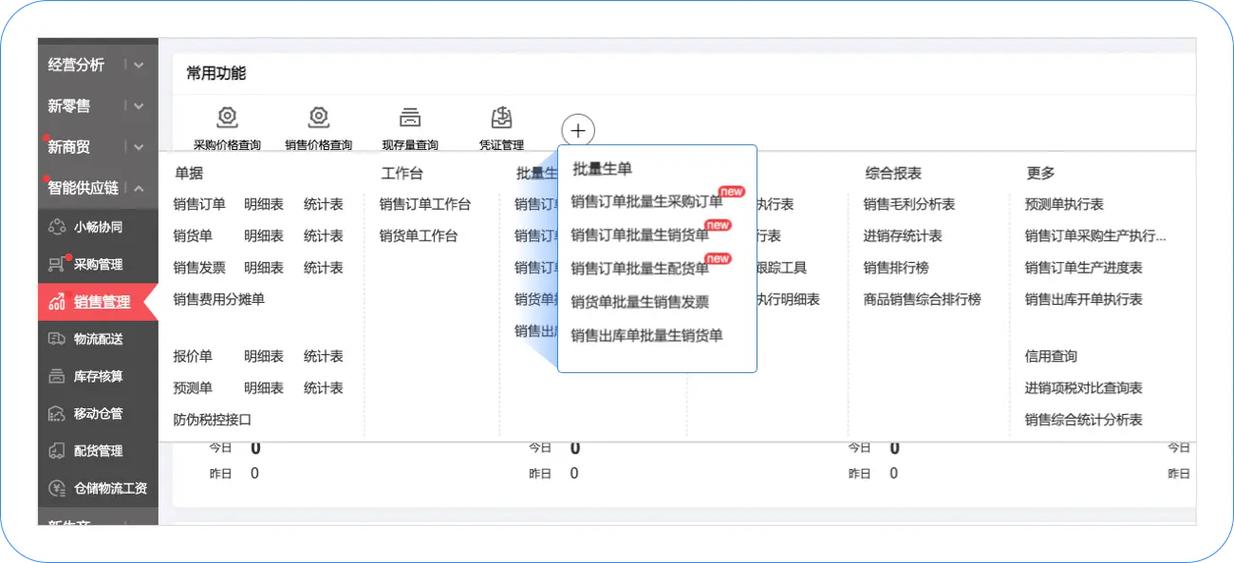Open 销售发票 document link
The image size is (1234, 563).
[199, 268]
